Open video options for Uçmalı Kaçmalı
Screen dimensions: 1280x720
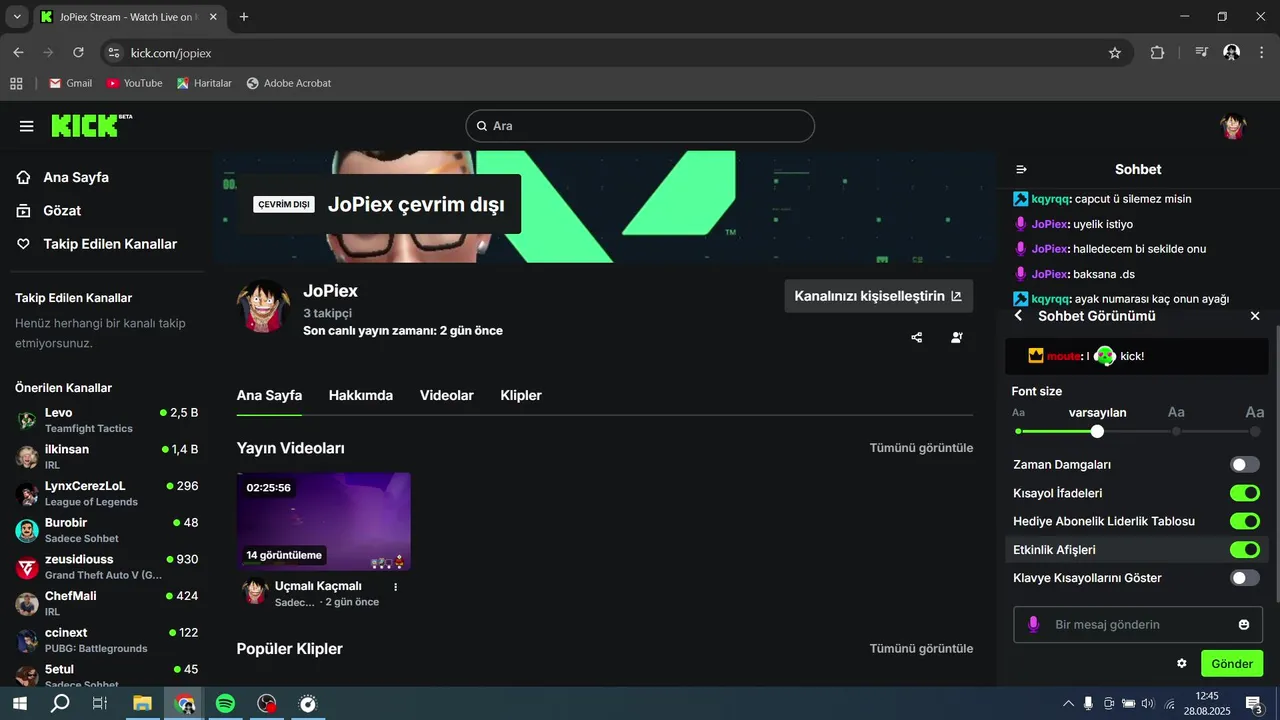coord(396,587)
